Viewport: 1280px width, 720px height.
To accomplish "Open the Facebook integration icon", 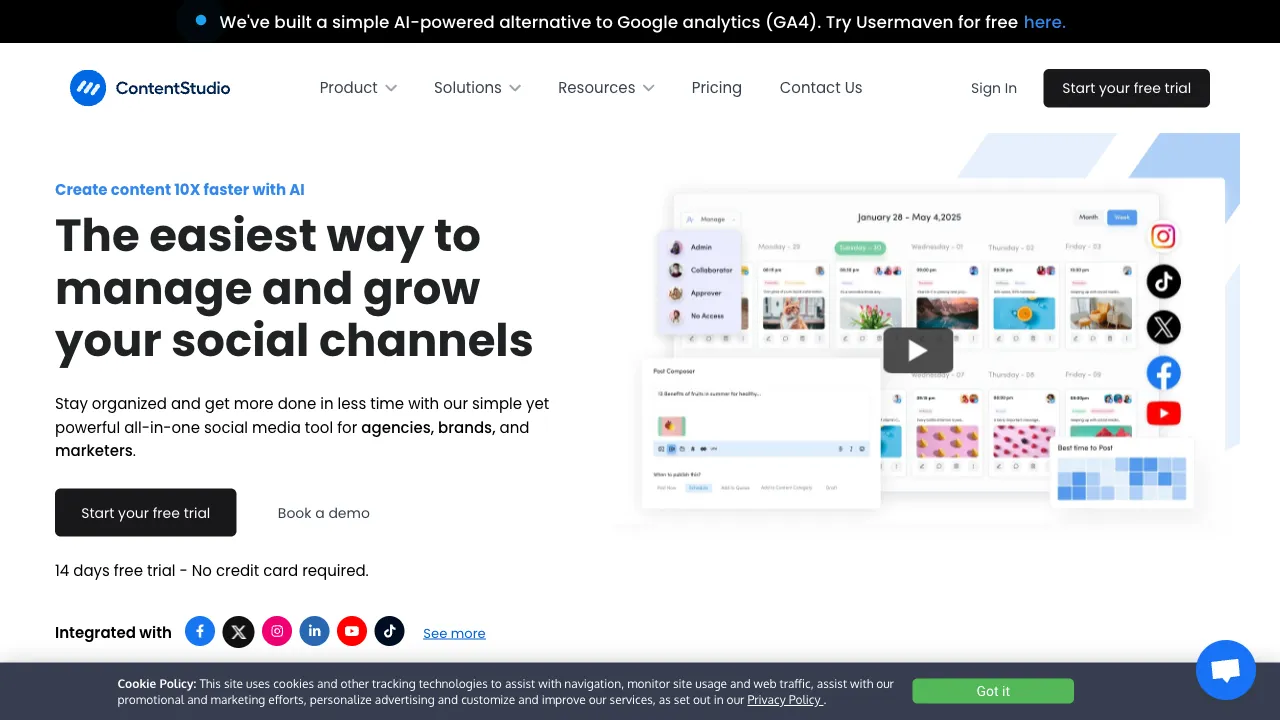I will 200,631.
